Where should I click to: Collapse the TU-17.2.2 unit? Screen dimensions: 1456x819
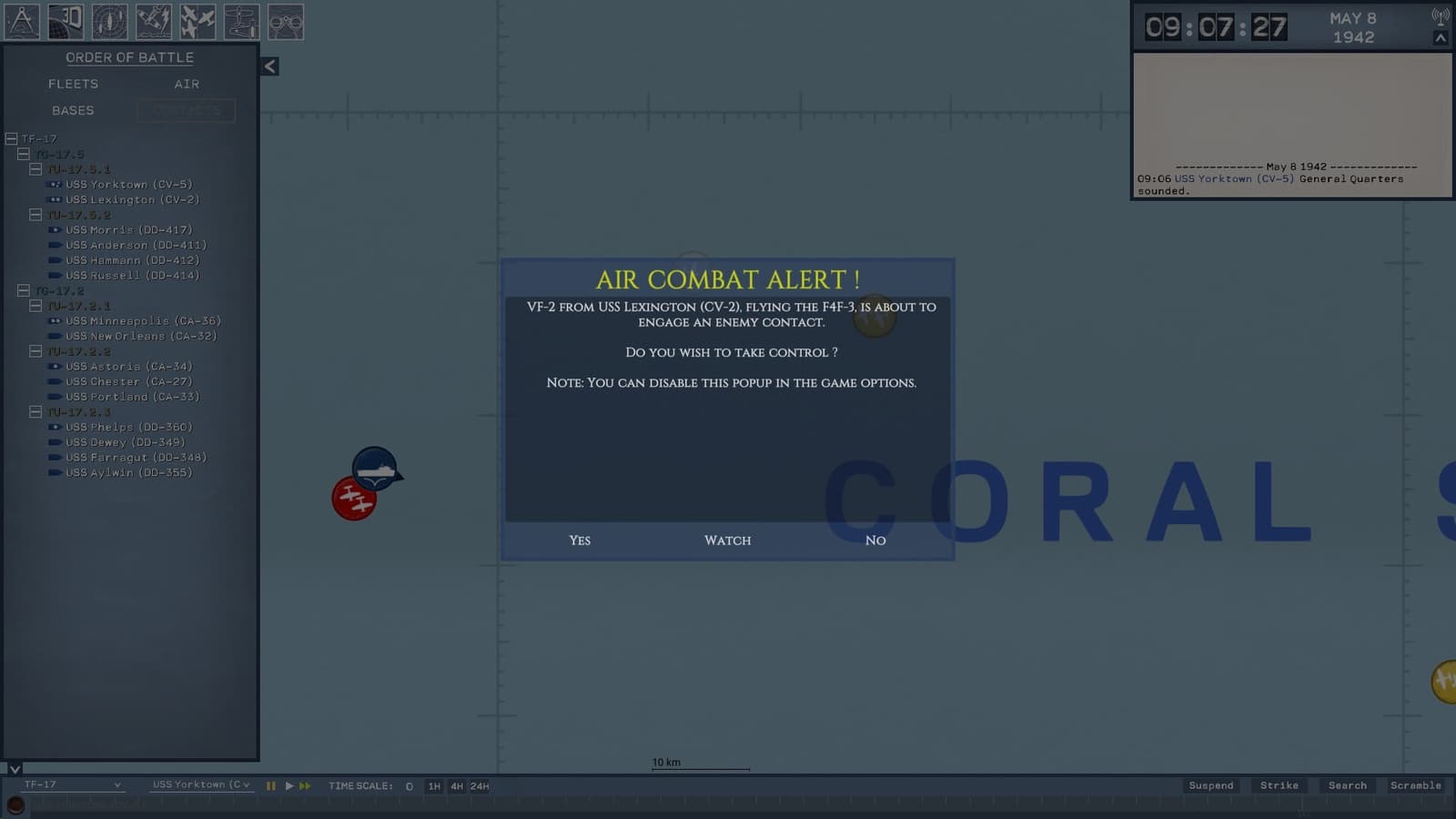click(35, 351)
